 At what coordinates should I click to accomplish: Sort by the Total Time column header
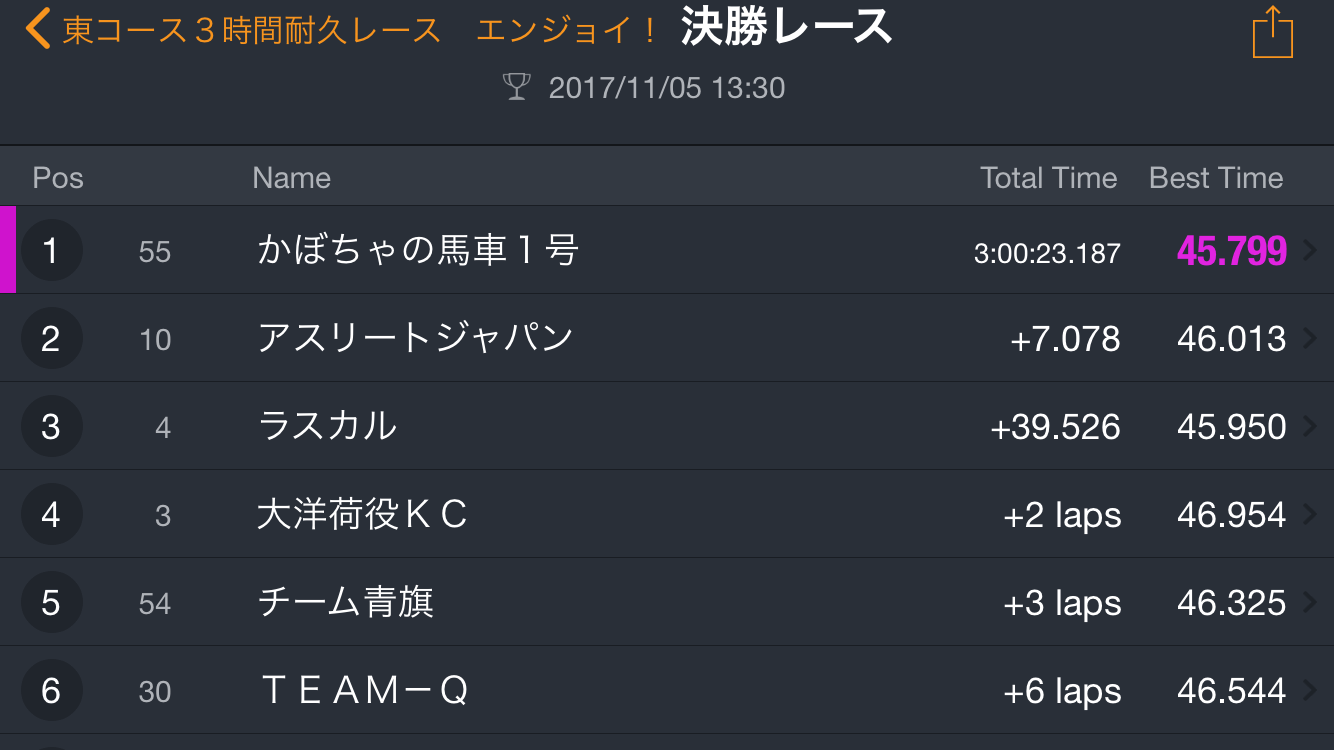[1048, 178]
